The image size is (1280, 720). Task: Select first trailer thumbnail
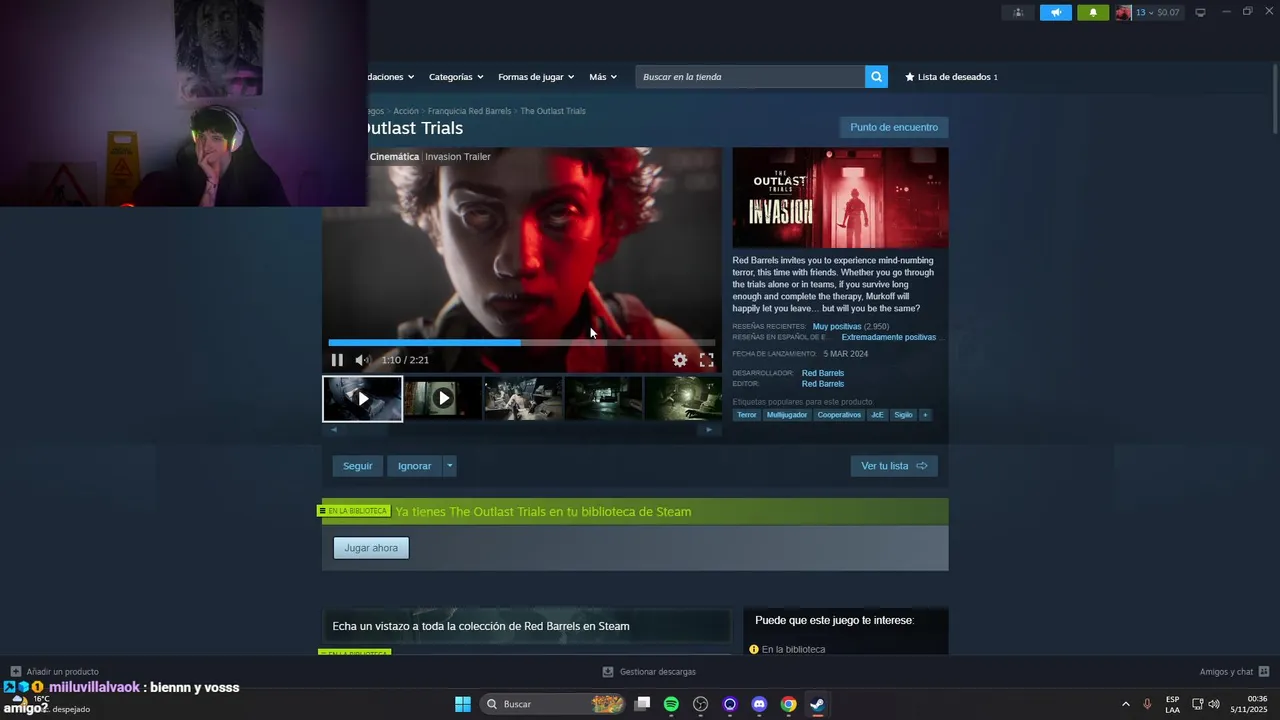362,399
